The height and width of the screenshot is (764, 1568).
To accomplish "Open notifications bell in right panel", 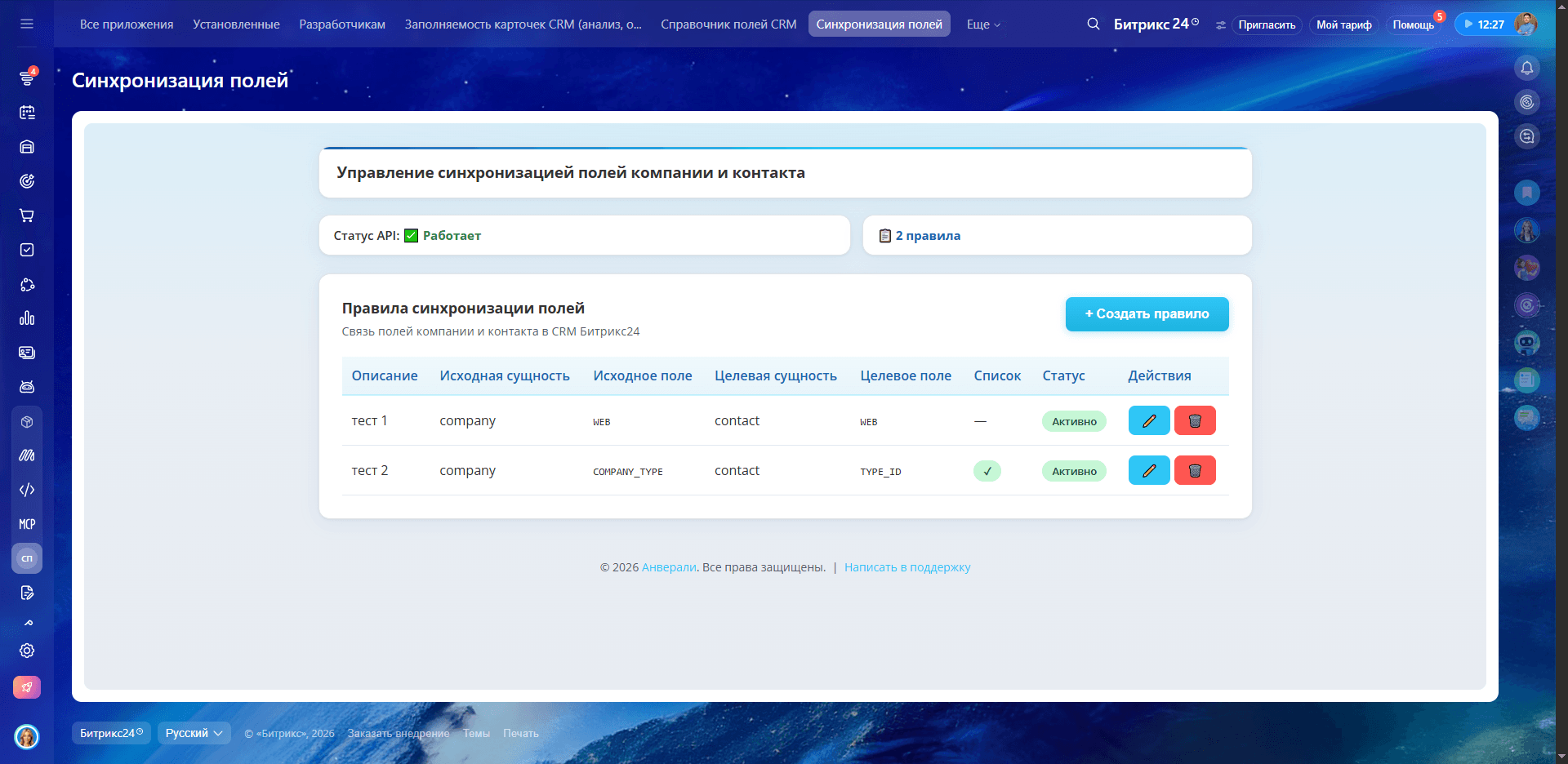I will pos(1526,68).
